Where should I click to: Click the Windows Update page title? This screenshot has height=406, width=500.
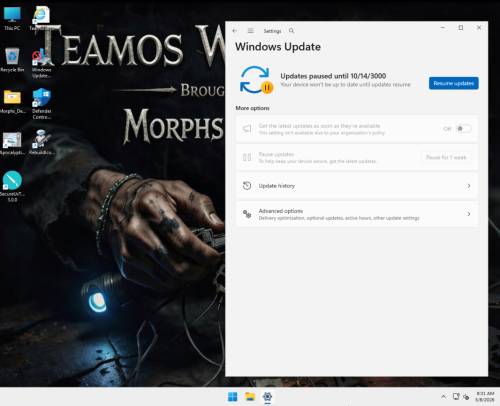278,47
